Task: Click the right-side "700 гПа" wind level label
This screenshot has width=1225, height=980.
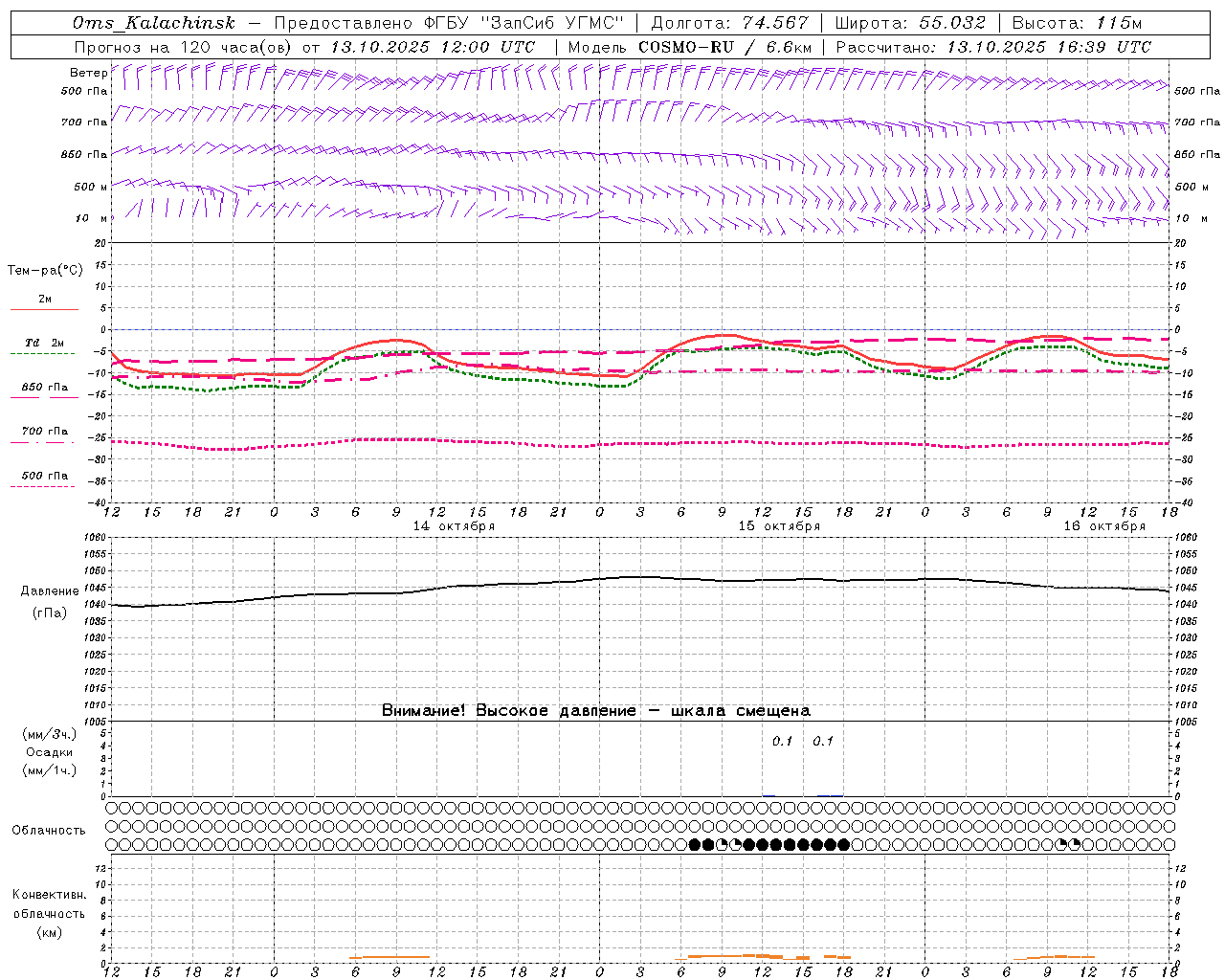Action: coord(1197,122)
